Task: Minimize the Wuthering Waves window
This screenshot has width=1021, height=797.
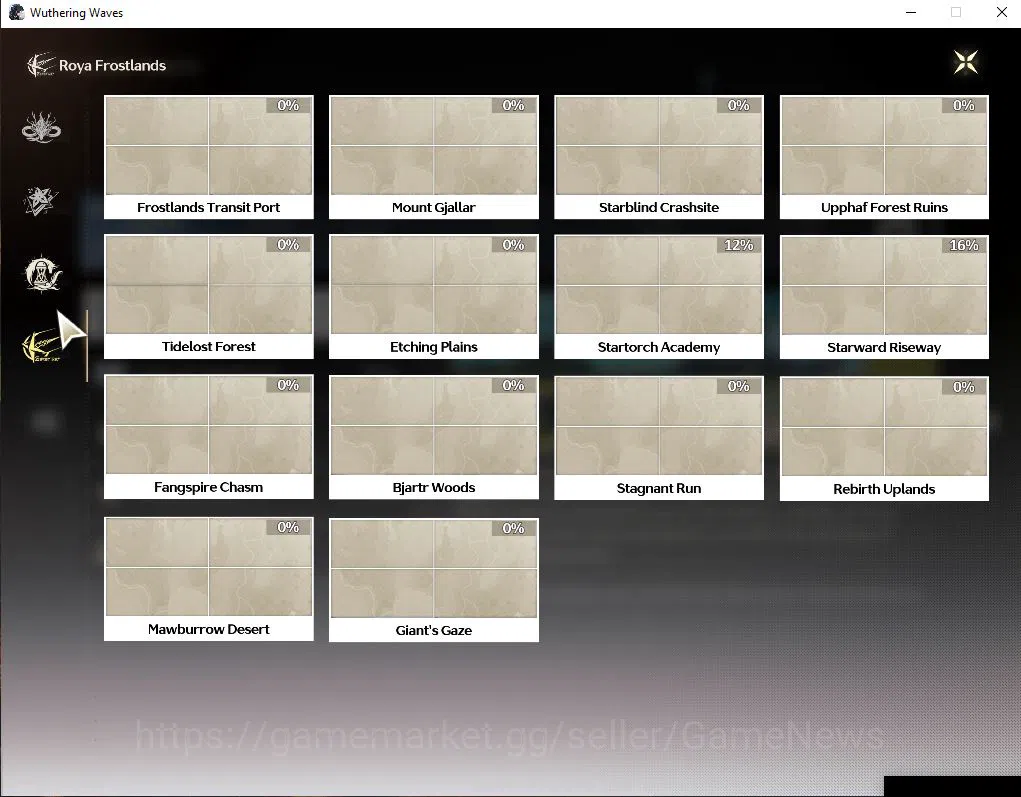Action: [x=911, y=12]
